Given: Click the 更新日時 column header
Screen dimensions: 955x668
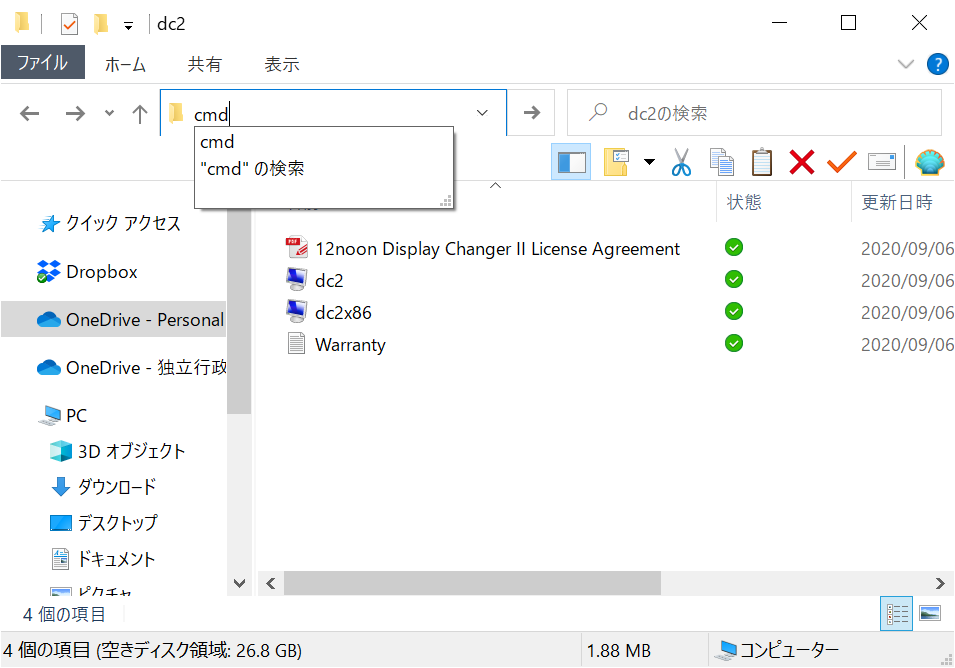Looking at the screenshot, I should pos(897,202).
